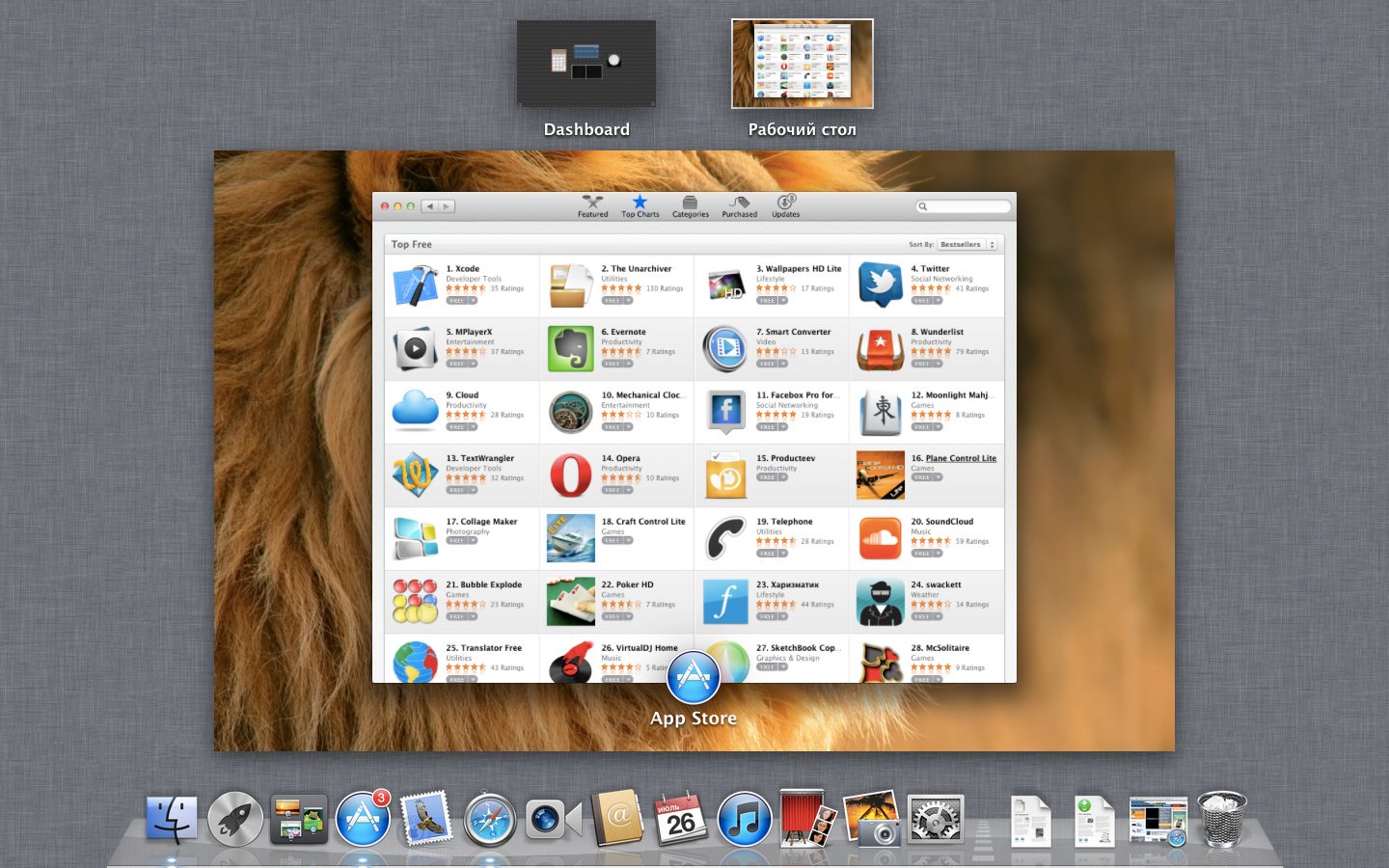Expand arrow next to Telephone FREE button
The image size is (1389, 868).
coord(783,554)
